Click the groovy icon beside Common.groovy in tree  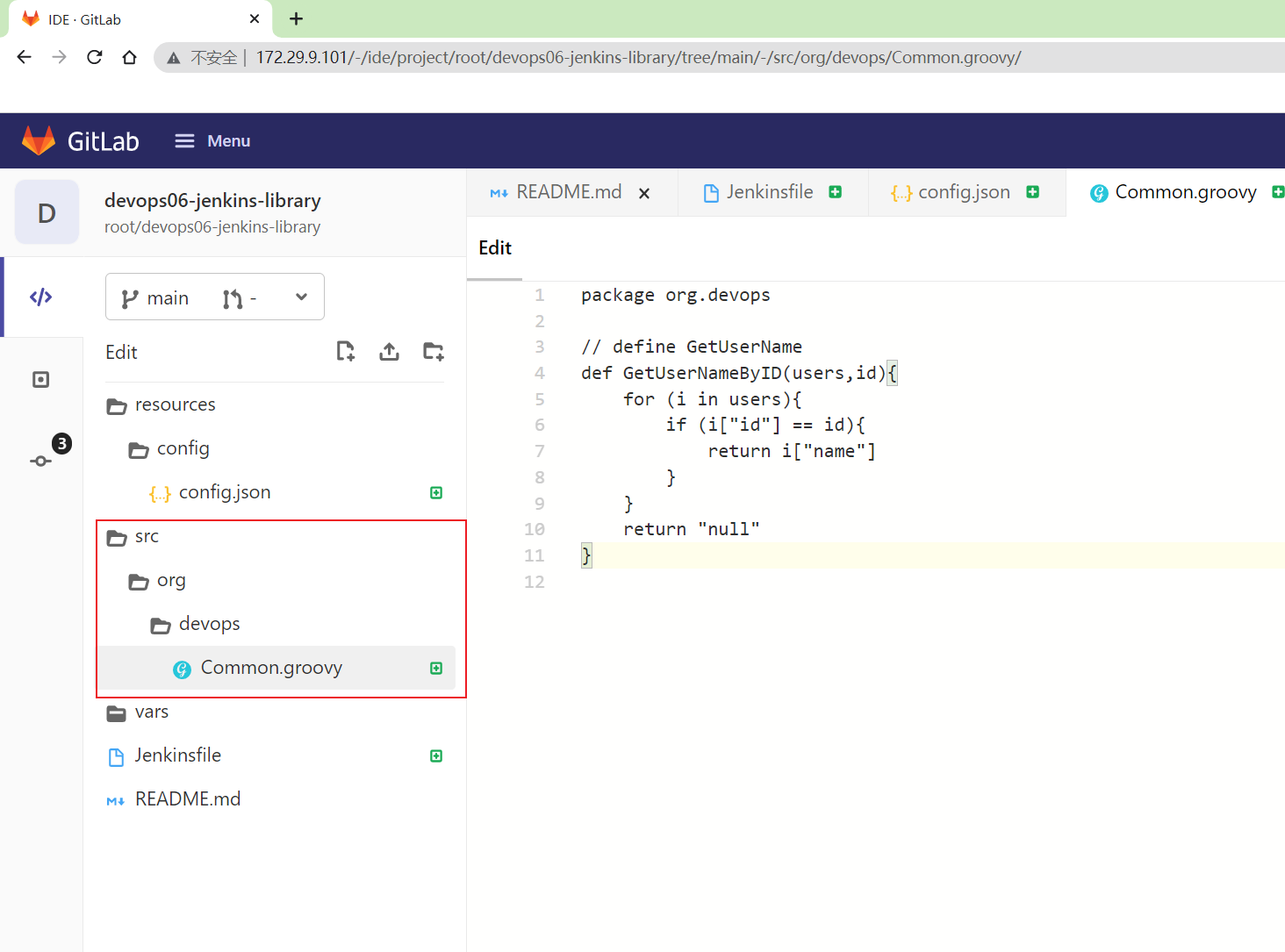point(182,669)
